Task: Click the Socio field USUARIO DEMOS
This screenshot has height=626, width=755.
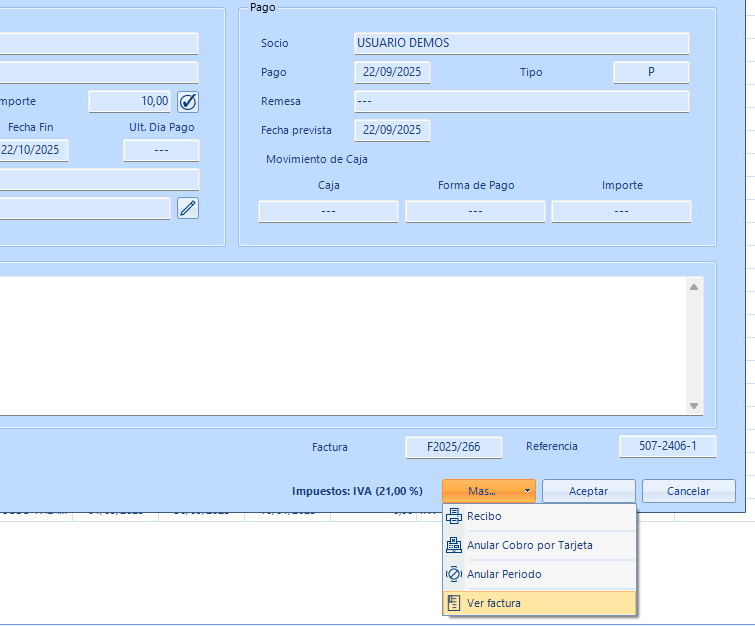Action: (x=521, y=44)
